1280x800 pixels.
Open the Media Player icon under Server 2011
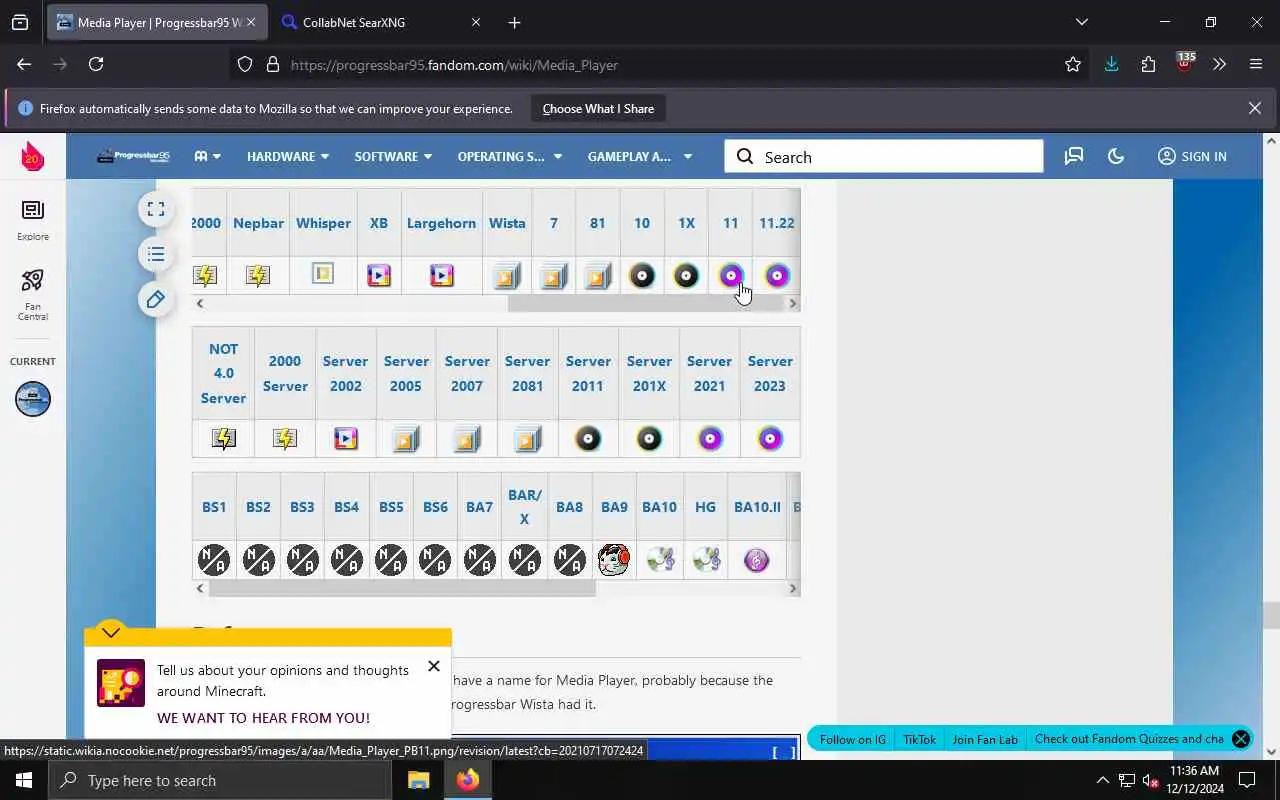[x=588, y=438]
